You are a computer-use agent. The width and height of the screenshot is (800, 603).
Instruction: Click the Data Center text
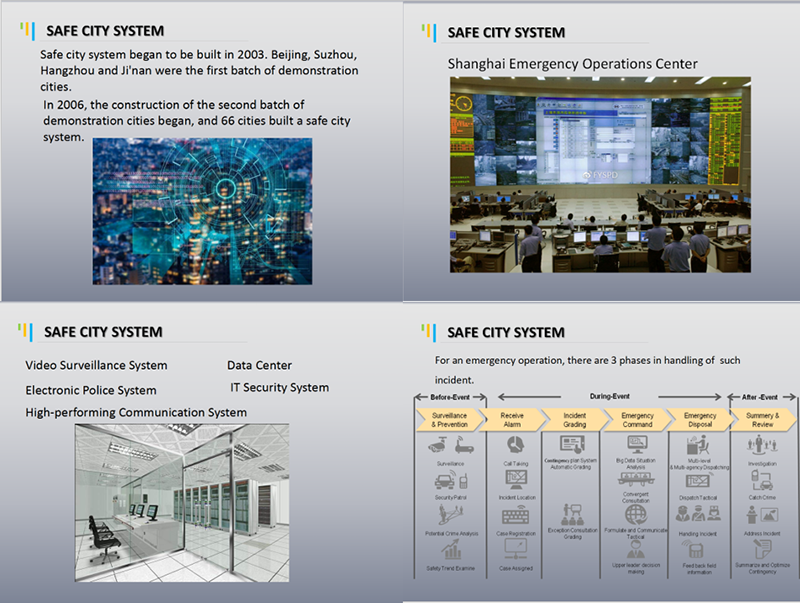coord(259,365)
